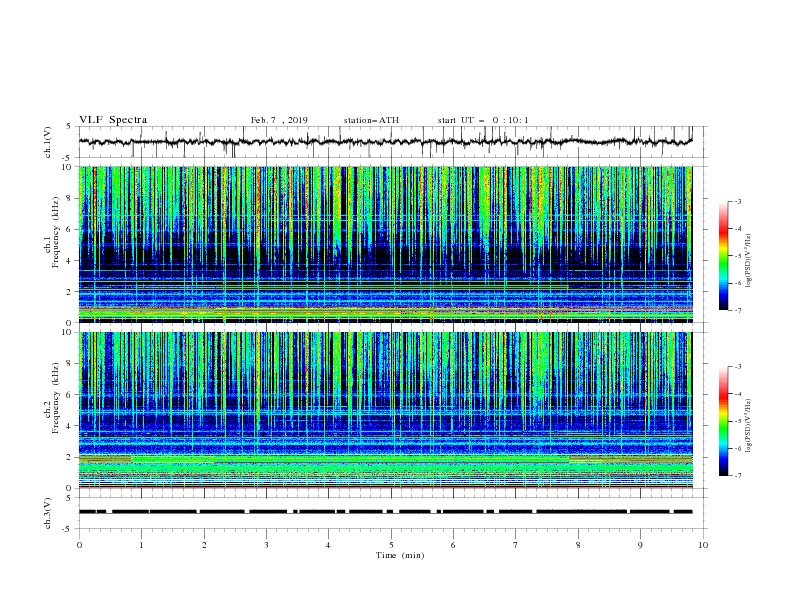Click time axis tick label "7"
This screenshot has height=612, width=792.
click(516, 545)
